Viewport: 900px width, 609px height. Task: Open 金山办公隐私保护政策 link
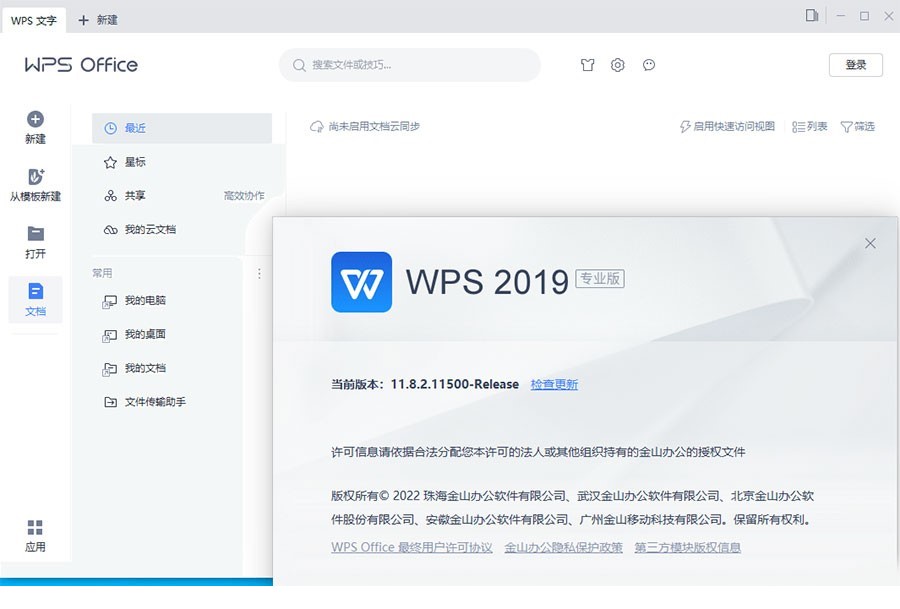click(563, 547)
